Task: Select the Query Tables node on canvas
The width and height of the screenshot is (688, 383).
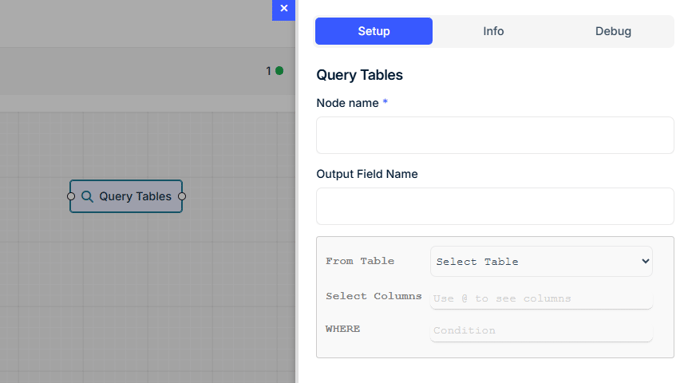Action: (126, 197)
